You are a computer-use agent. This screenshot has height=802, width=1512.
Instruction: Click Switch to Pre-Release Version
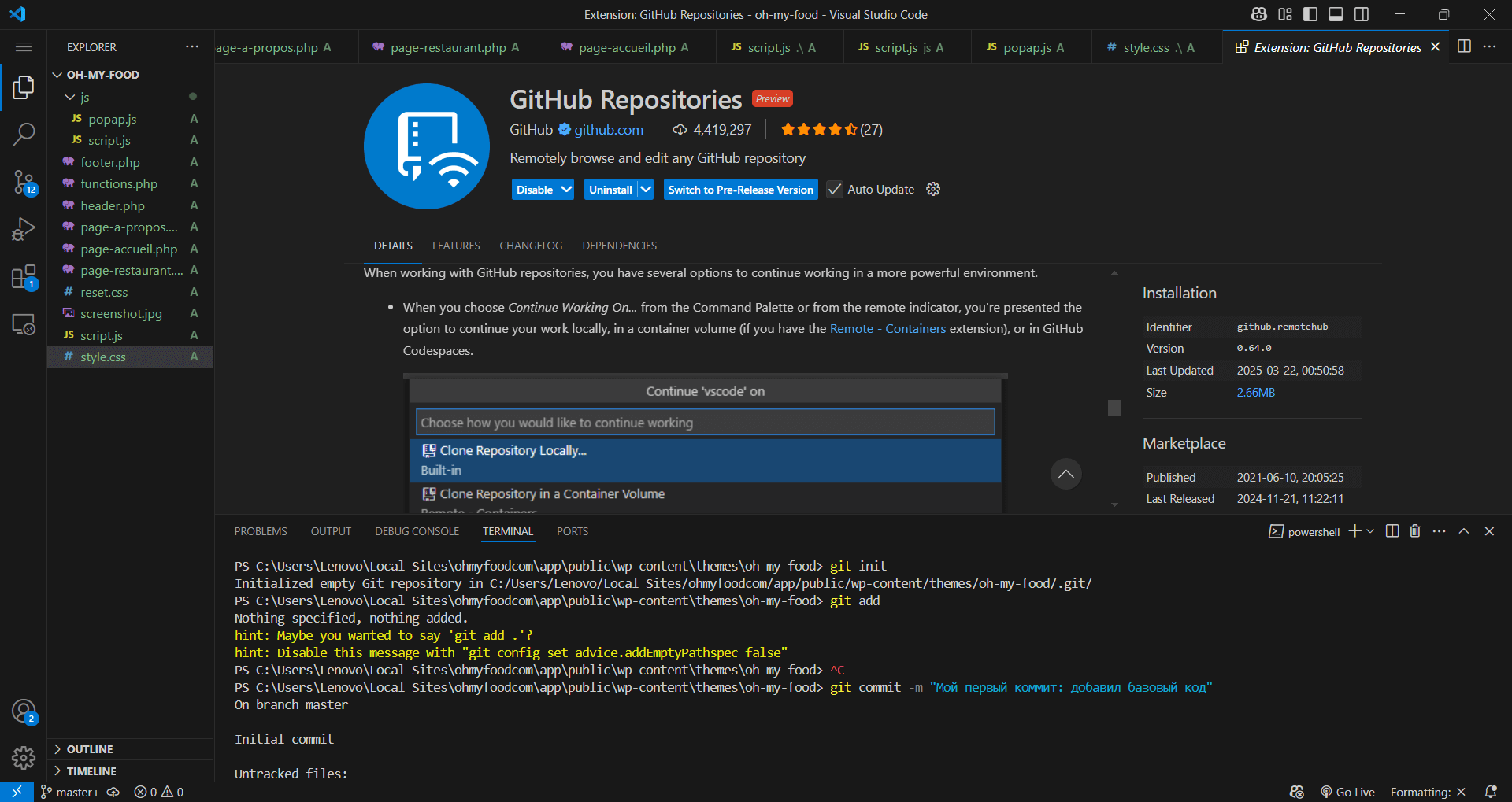740,189
